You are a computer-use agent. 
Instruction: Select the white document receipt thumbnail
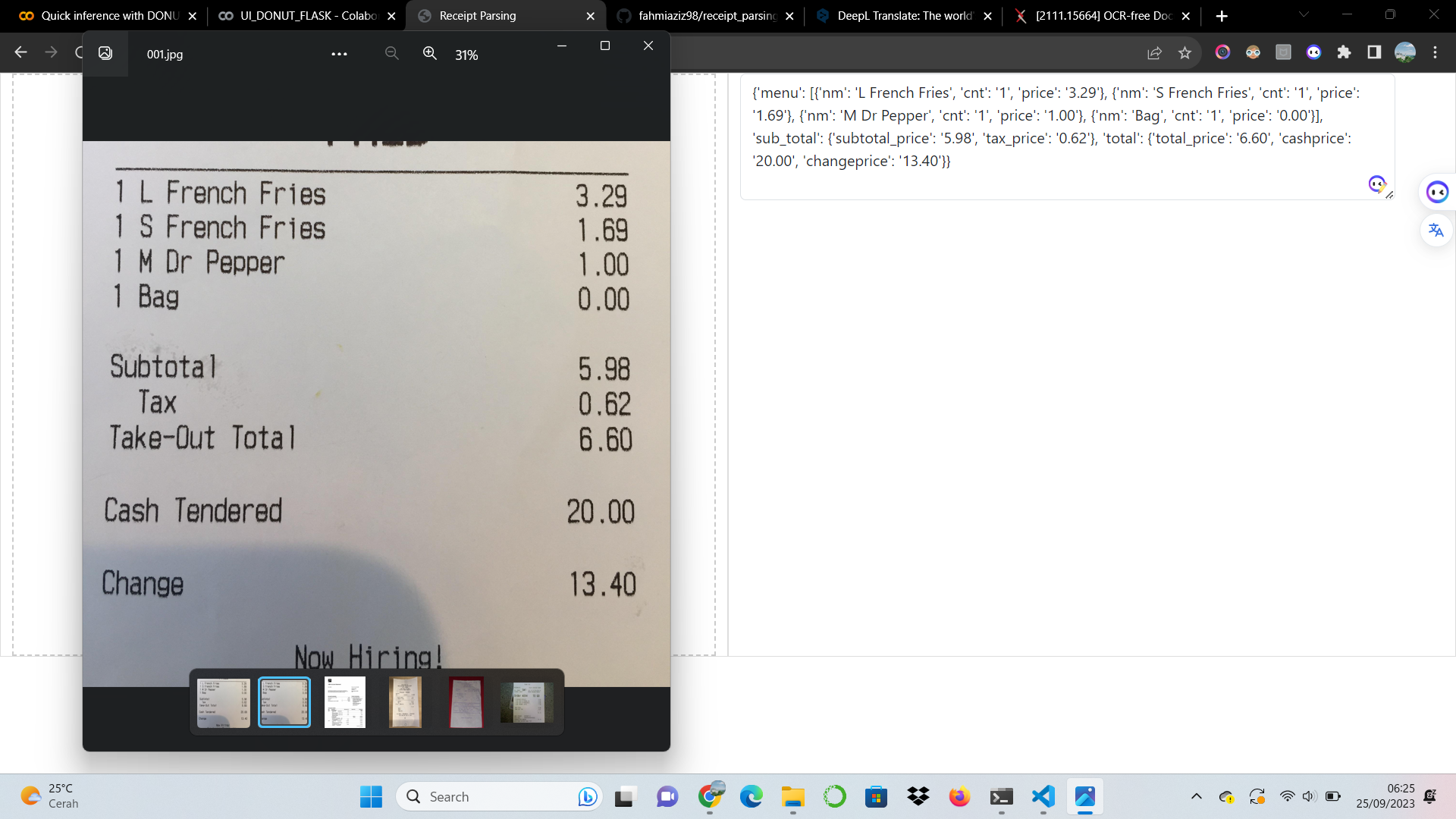(345, 702)
